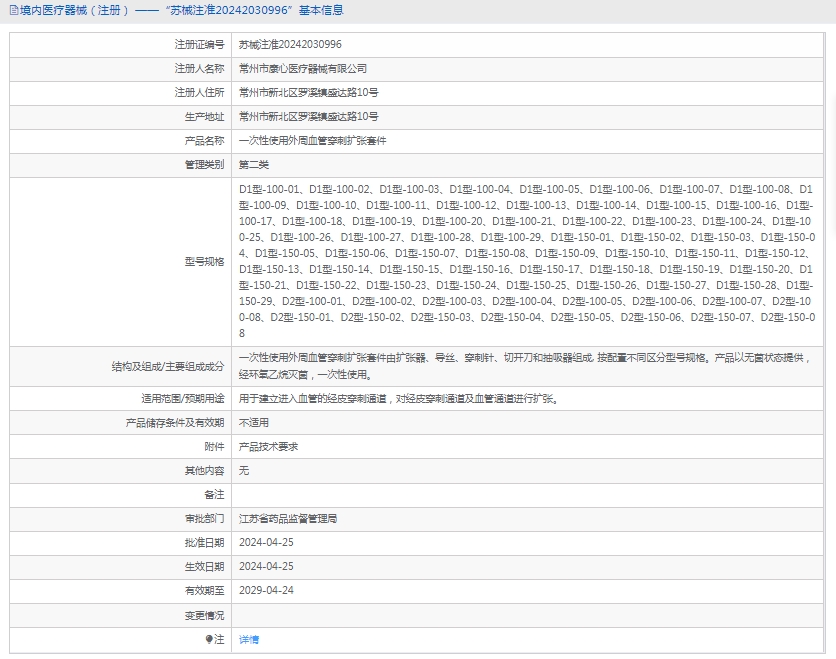
Task: Click the 批准日期 value 2024-04-25
Action: point(266,543)
